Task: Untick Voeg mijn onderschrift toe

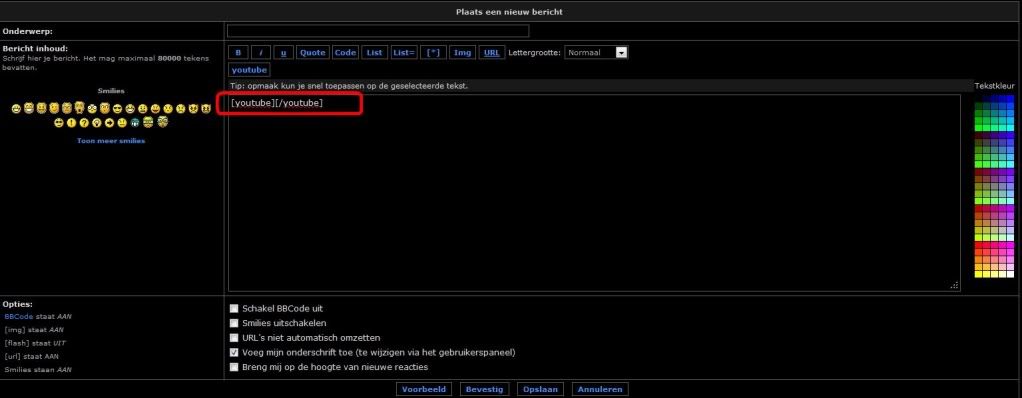Action: pyautogui.click(x=234, y=352)
